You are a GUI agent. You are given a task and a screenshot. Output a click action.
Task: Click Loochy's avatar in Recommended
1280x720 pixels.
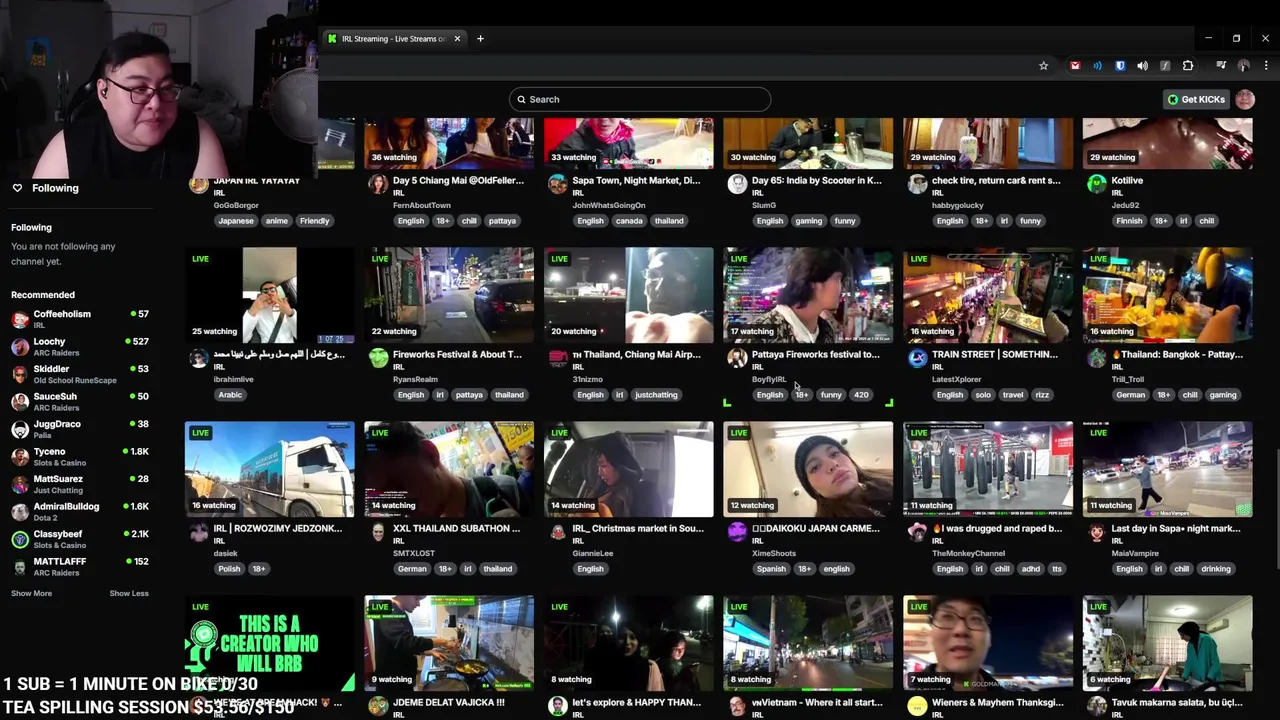point(20,347)
